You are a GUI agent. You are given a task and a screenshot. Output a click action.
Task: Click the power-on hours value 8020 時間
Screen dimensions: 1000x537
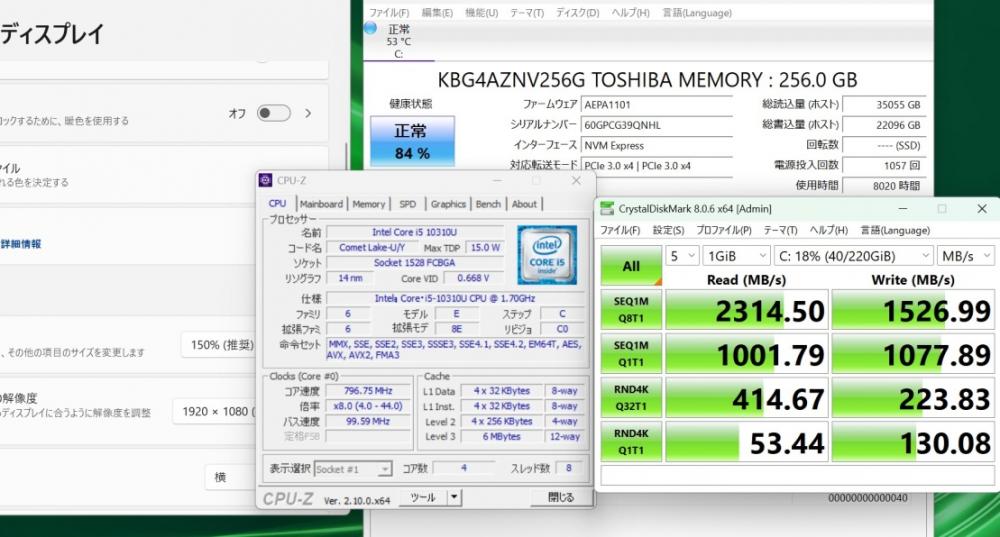(x=883, y=186)
